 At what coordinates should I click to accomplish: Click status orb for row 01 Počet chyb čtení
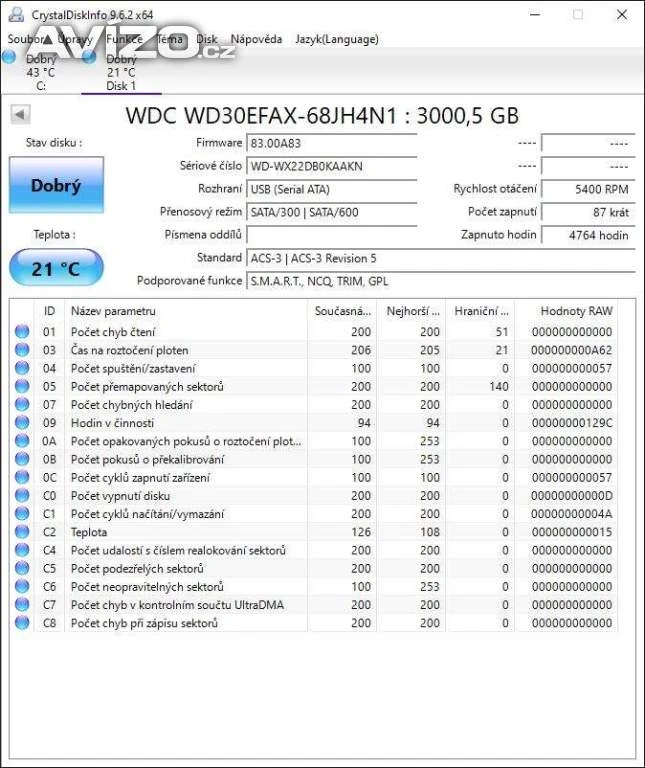tap(22, 332)
